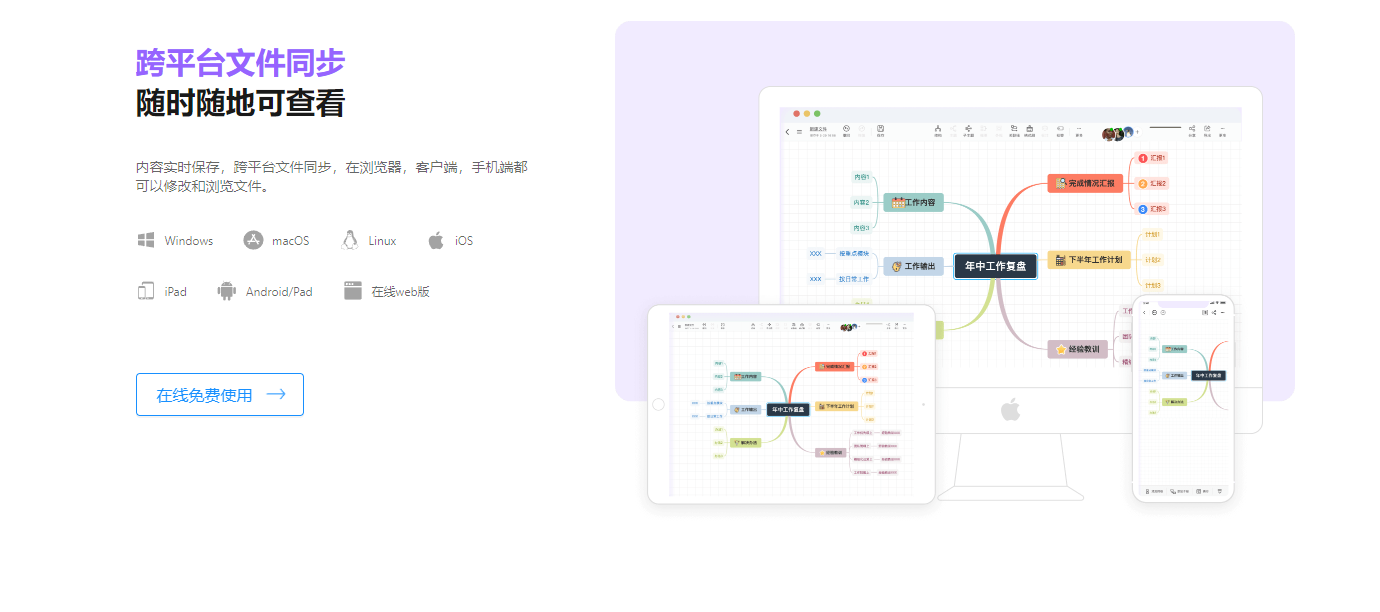
Task: Open the share icon at the top right
Action: click(1192, 130)
